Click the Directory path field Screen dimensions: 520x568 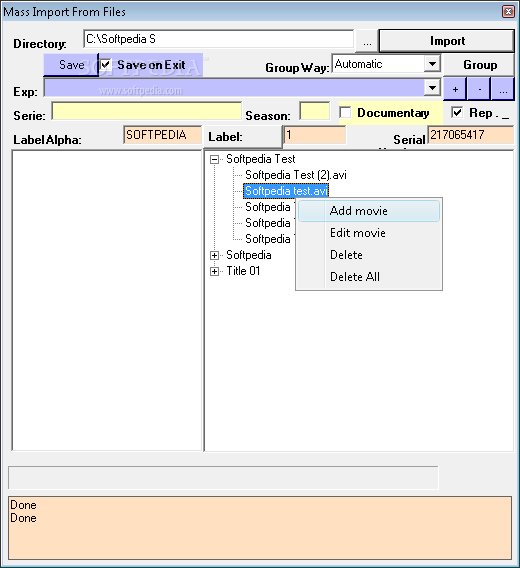[219, 39]
